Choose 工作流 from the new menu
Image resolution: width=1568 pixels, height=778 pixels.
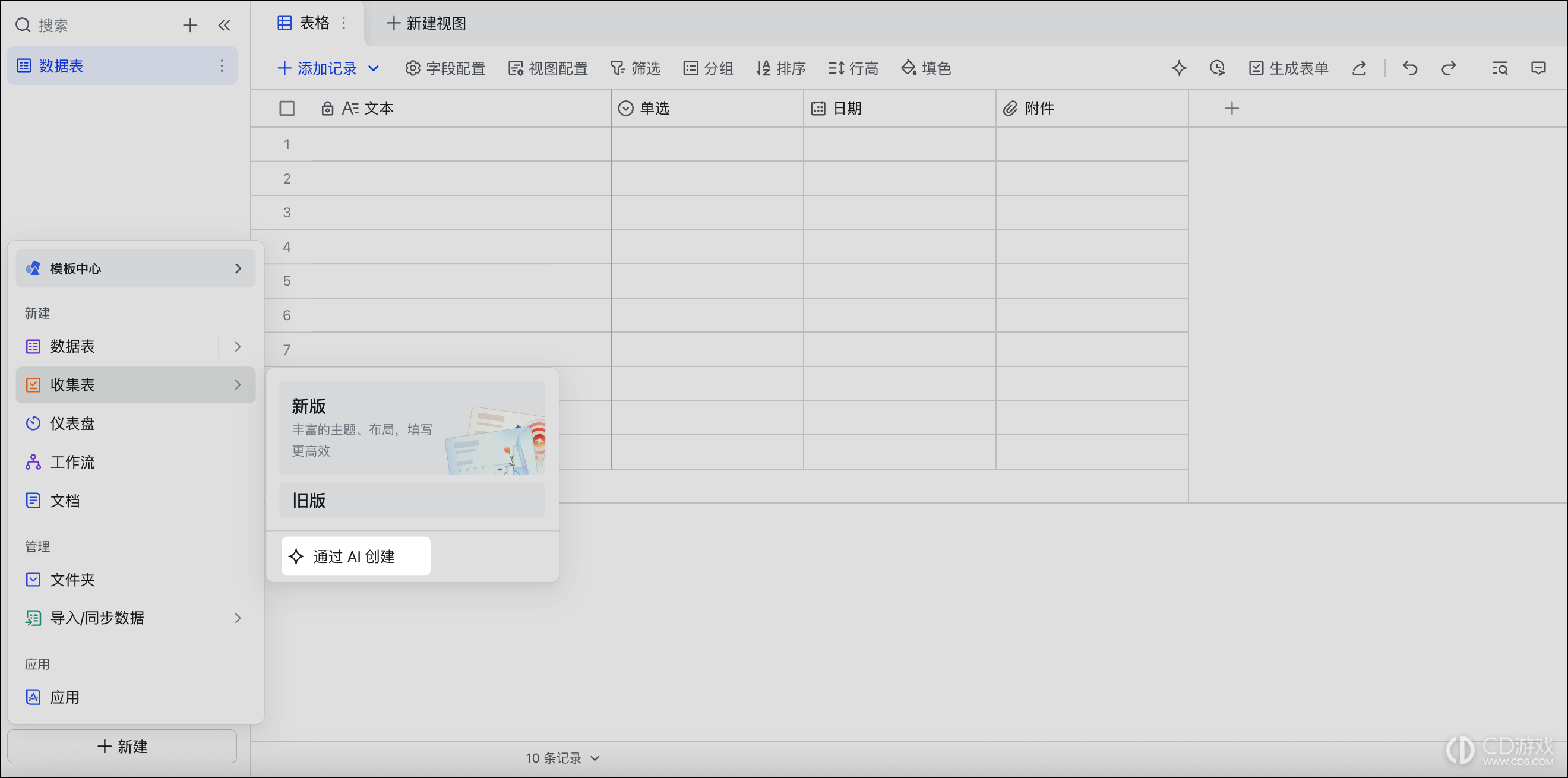click(x=135, y=462)
